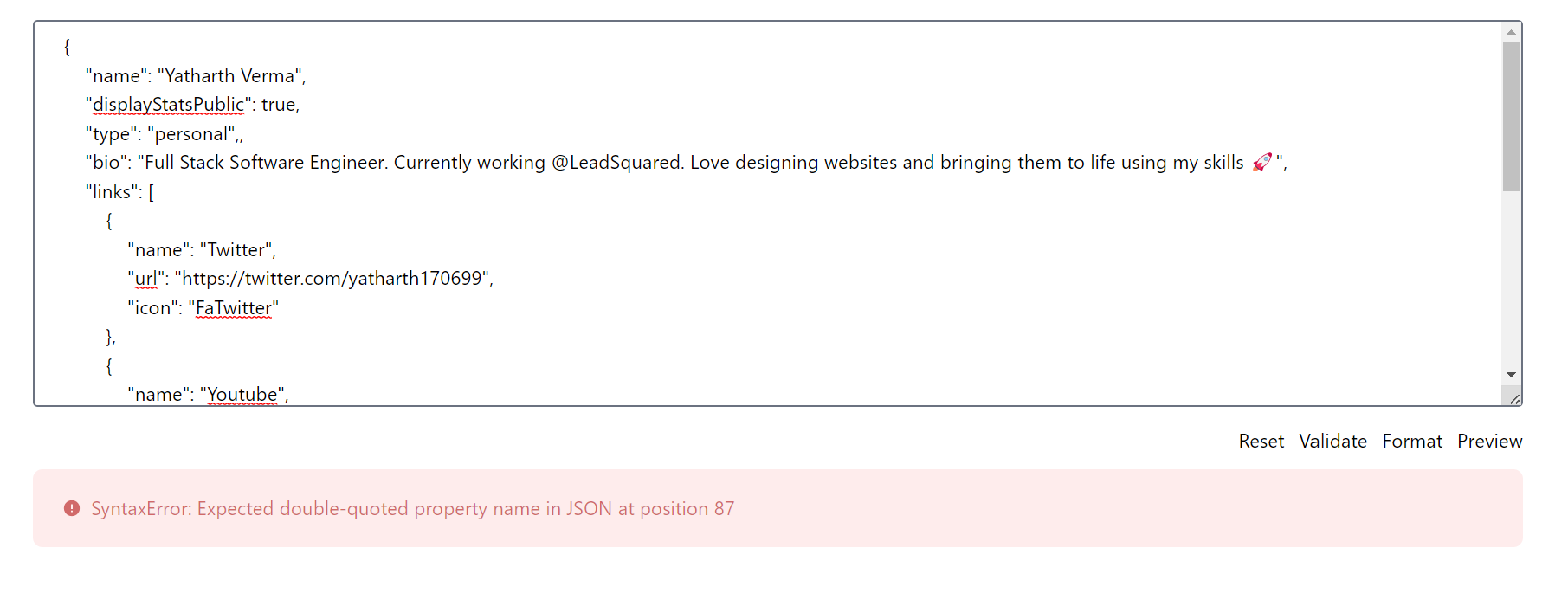Click the Youtube name entry
The width and height of the screenshot is (1568, 606).
coord(243,394)
